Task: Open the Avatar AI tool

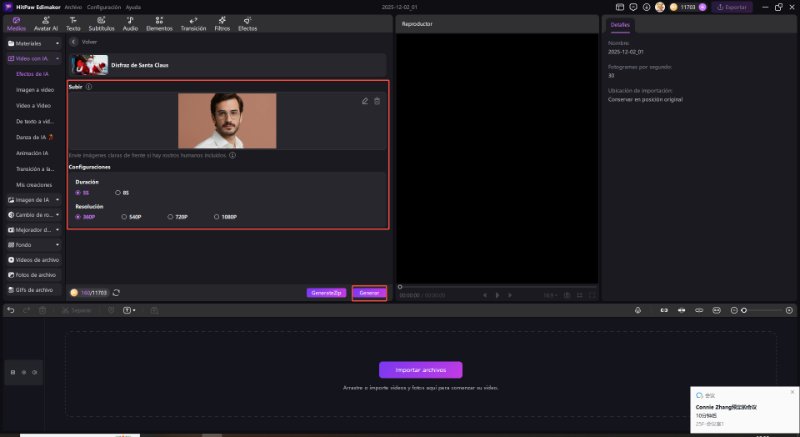Action: pos(45,23)
